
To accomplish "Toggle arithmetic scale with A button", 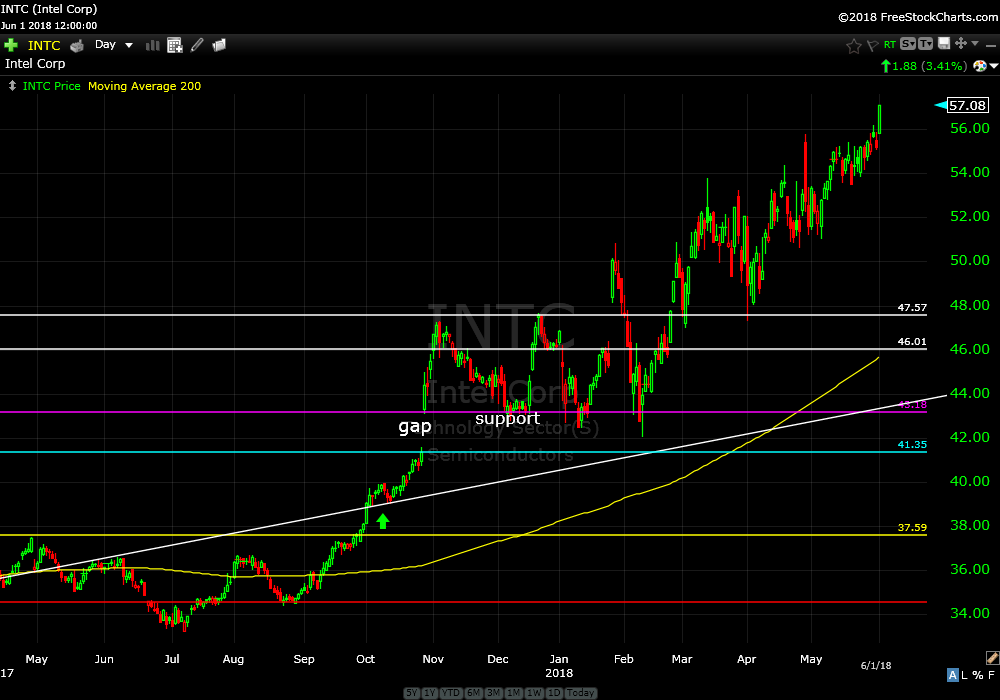I will (x=953, y=674).
